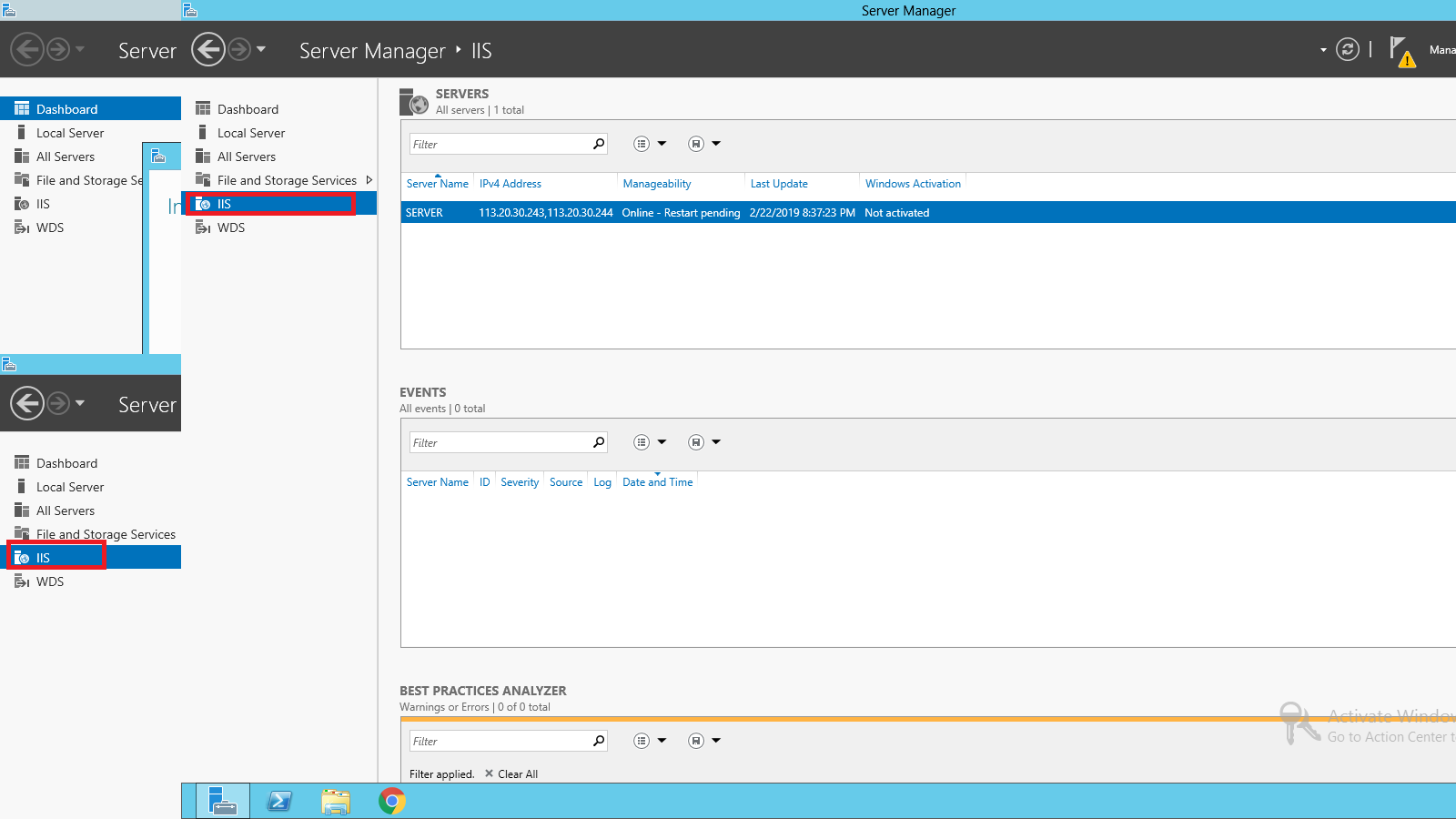The width and height of the screenshot is (1456, 819).
Task: Click the Best Practices Analyzer filter field
Action: 499,741
